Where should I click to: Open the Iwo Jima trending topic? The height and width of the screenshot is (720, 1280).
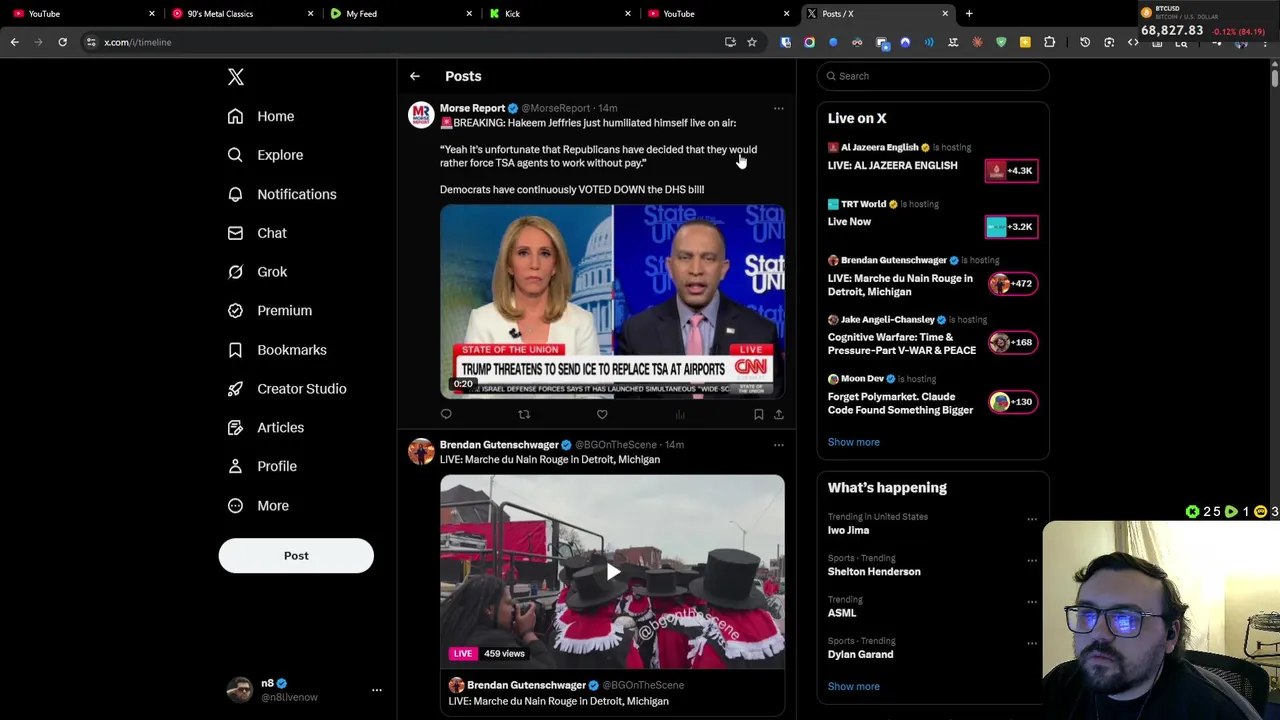[x=848, y=530]
